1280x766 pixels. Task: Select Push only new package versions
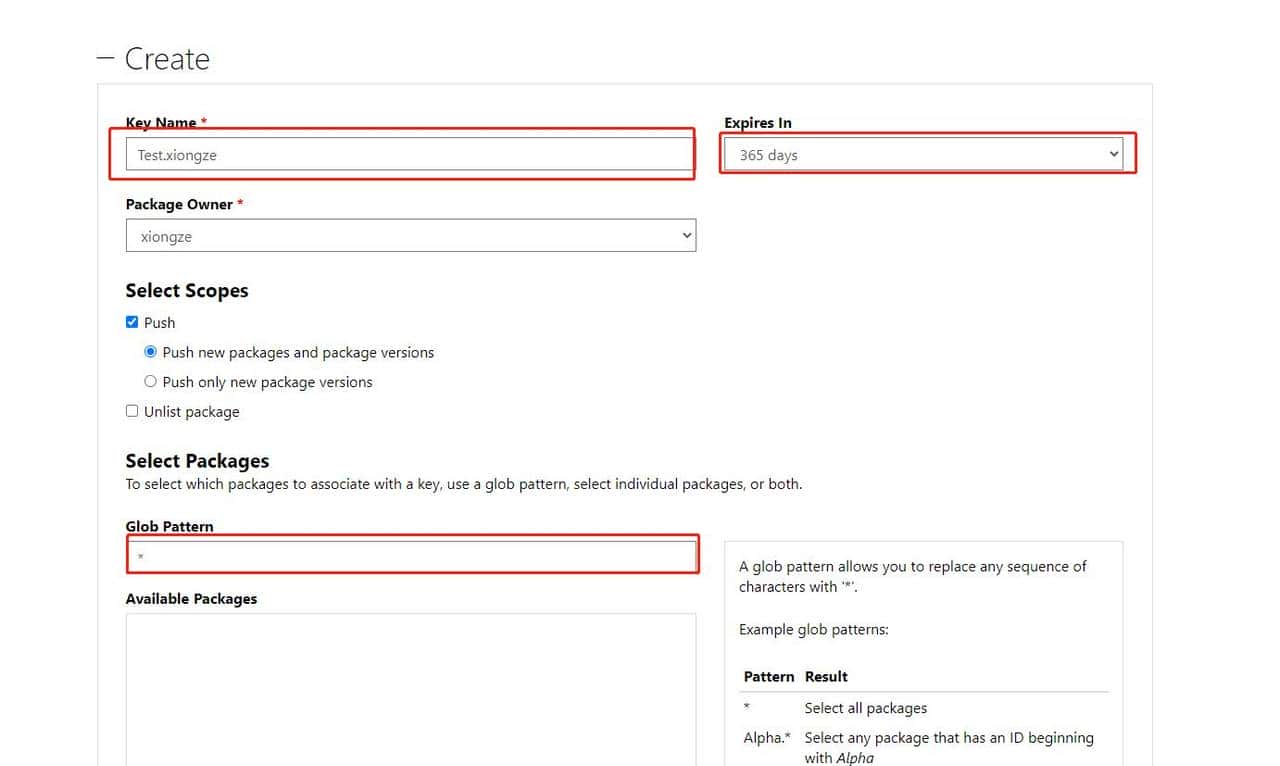click(151, 381)
